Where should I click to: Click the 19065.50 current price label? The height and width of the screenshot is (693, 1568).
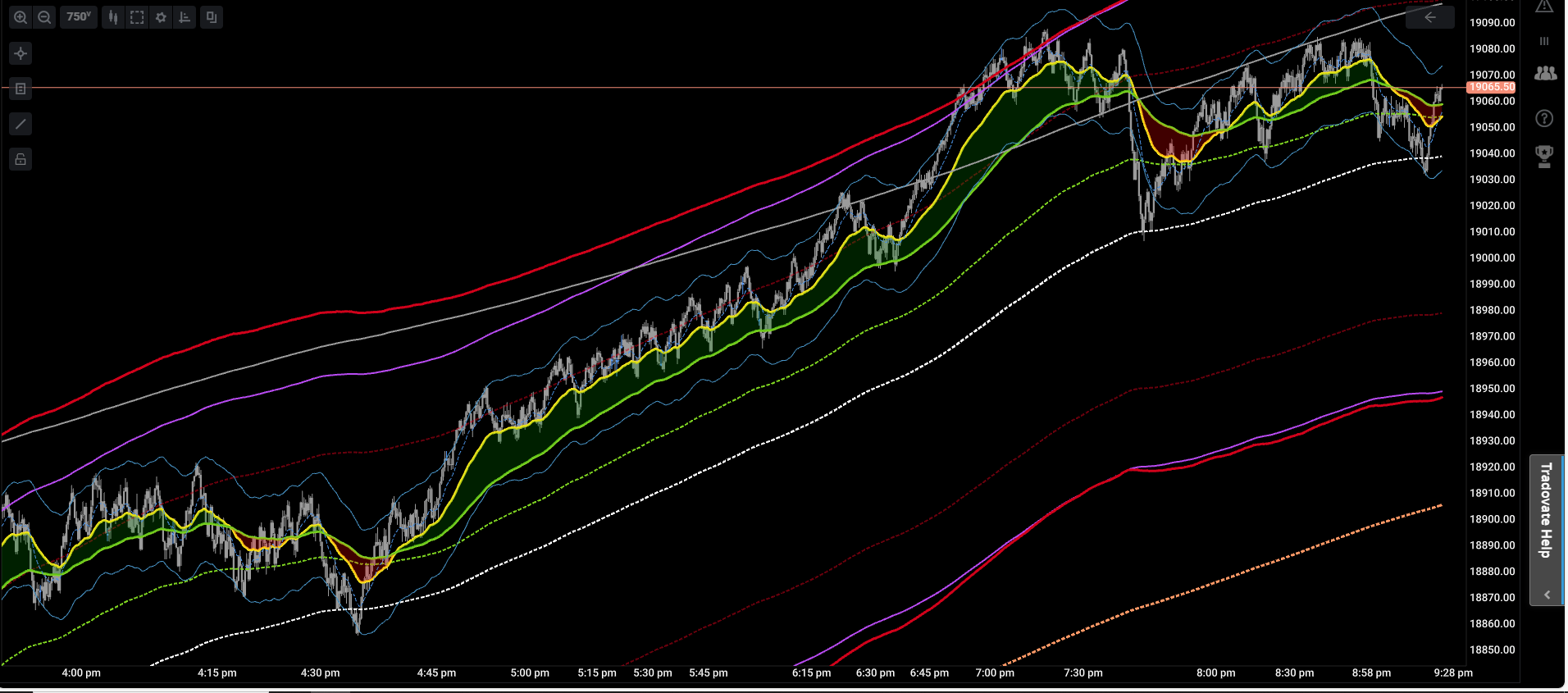tap(1491, 87)
